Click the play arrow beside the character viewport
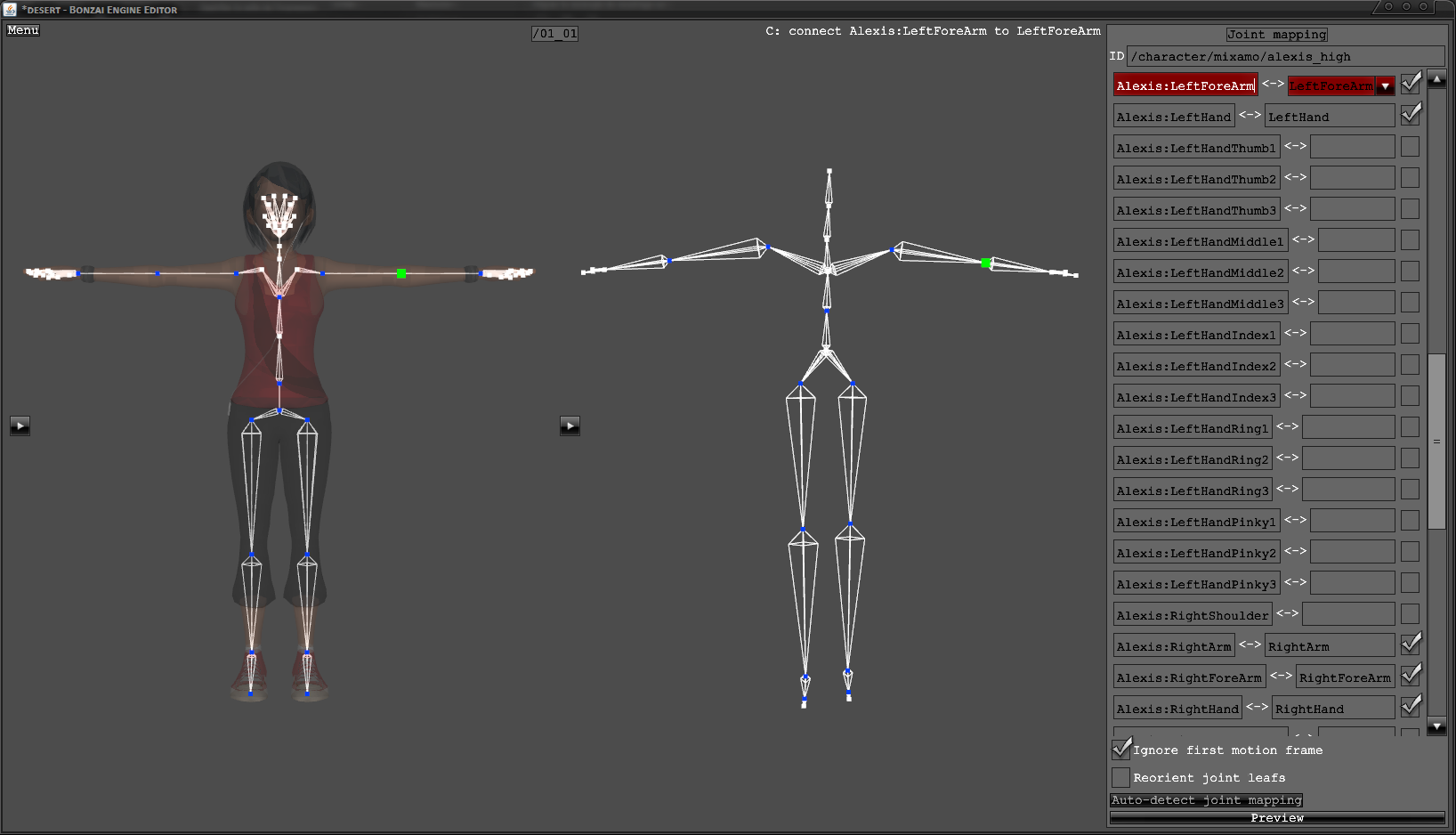1456x835 pixels. point(20,426)
